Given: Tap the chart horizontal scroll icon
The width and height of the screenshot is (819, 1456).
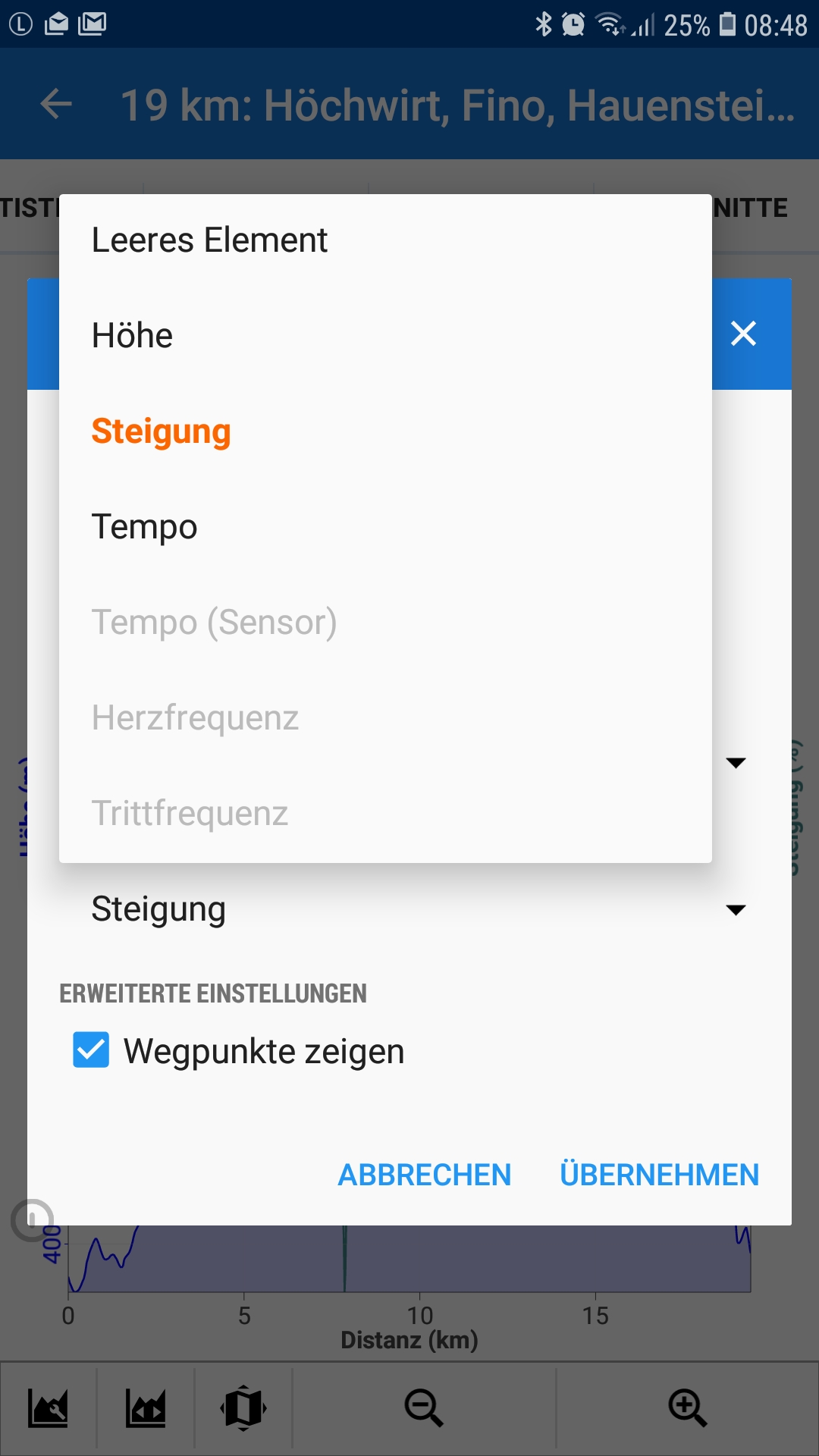Looking at the screenshot, I should pos(146,1408).
